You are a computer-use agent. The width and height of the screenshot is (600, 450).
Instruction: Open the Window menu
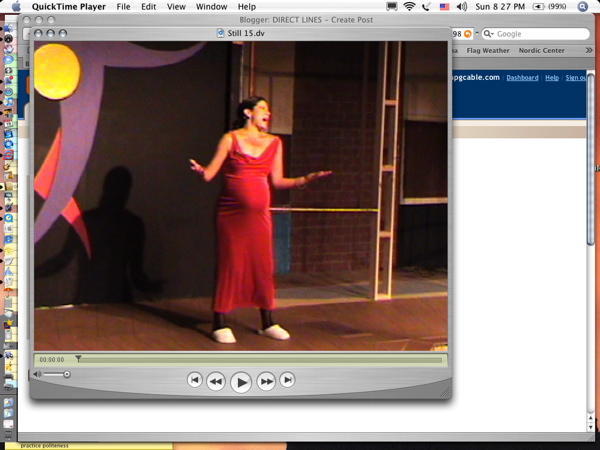[211, 7]
